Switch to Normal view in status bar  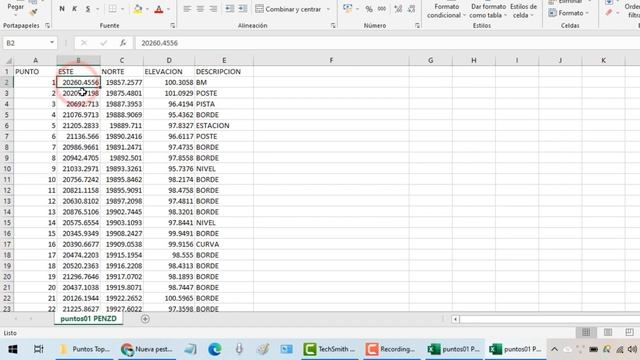(586, 332)
